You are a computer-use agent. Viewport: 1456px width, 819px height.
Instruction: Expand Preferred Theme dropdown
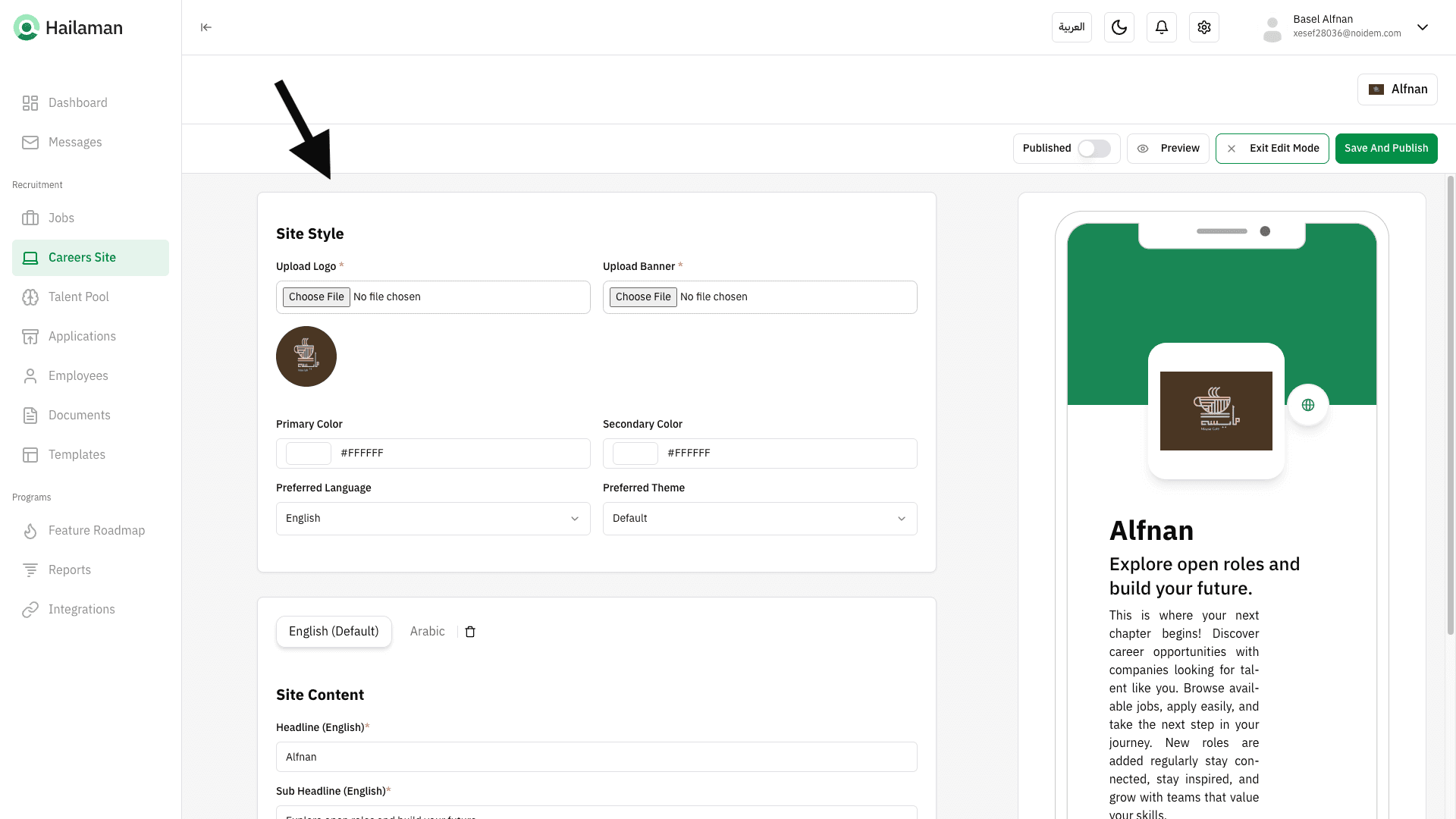[x=759, y=519]
